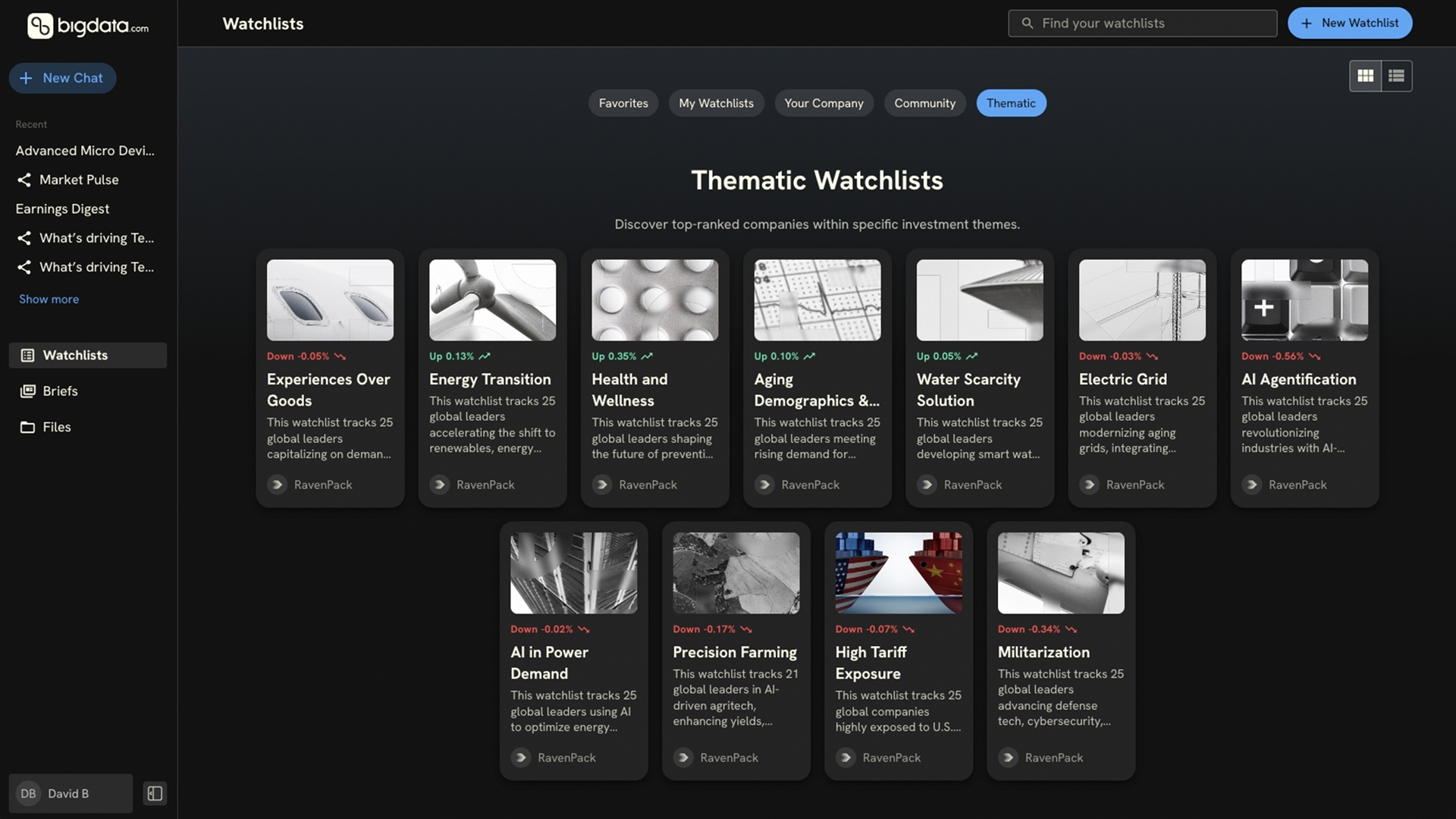Open the Experiences Over Goods thumbnail

point(330,300)
